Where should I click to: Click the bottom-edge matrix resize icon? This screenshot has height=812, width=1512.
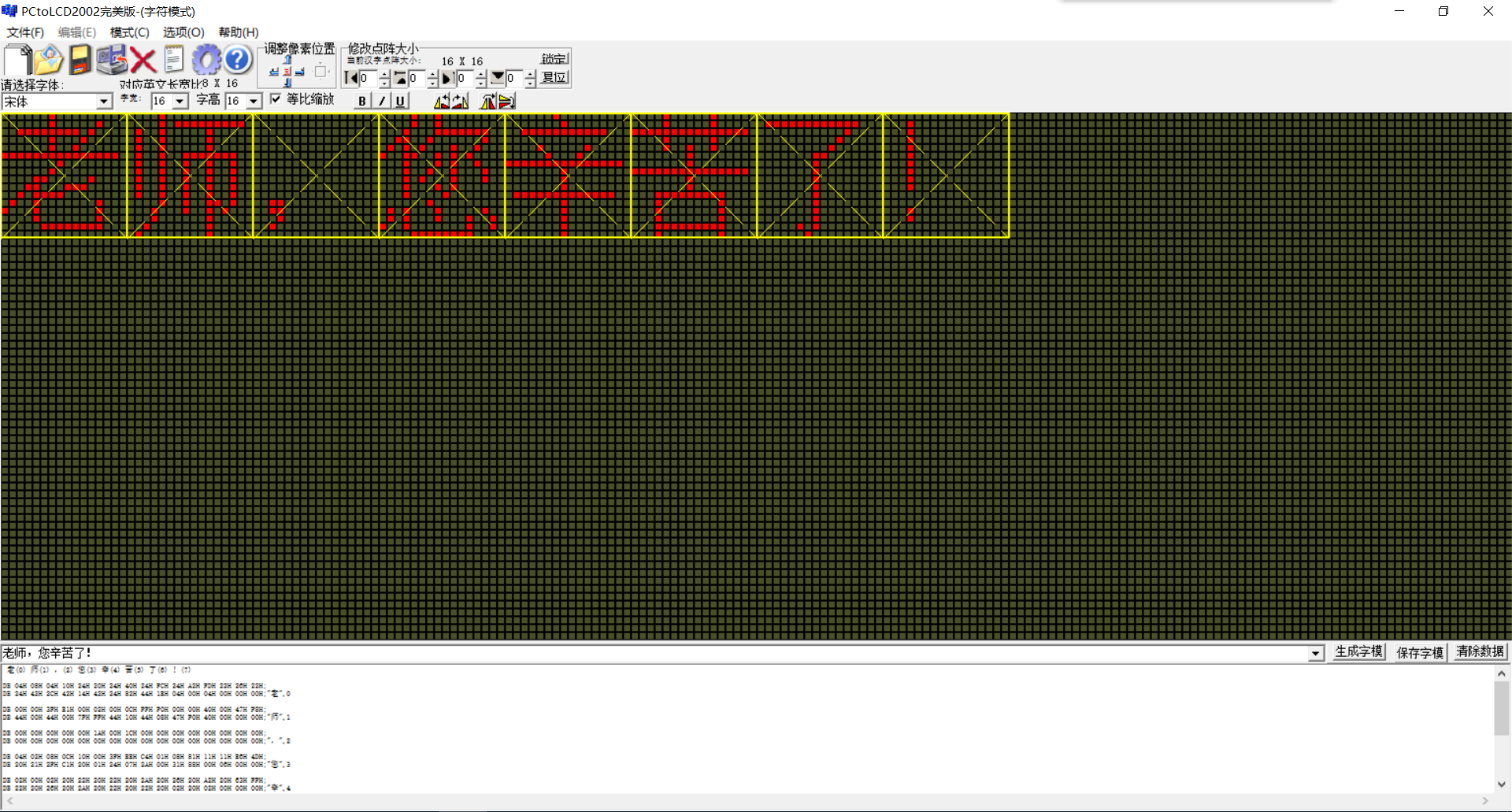(x=498, y=78)
